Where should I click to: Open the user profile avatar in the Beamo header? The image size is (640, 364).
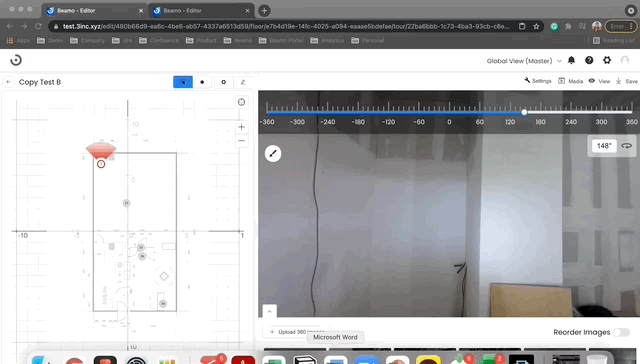pyautogui.click(x=625, y=60)
